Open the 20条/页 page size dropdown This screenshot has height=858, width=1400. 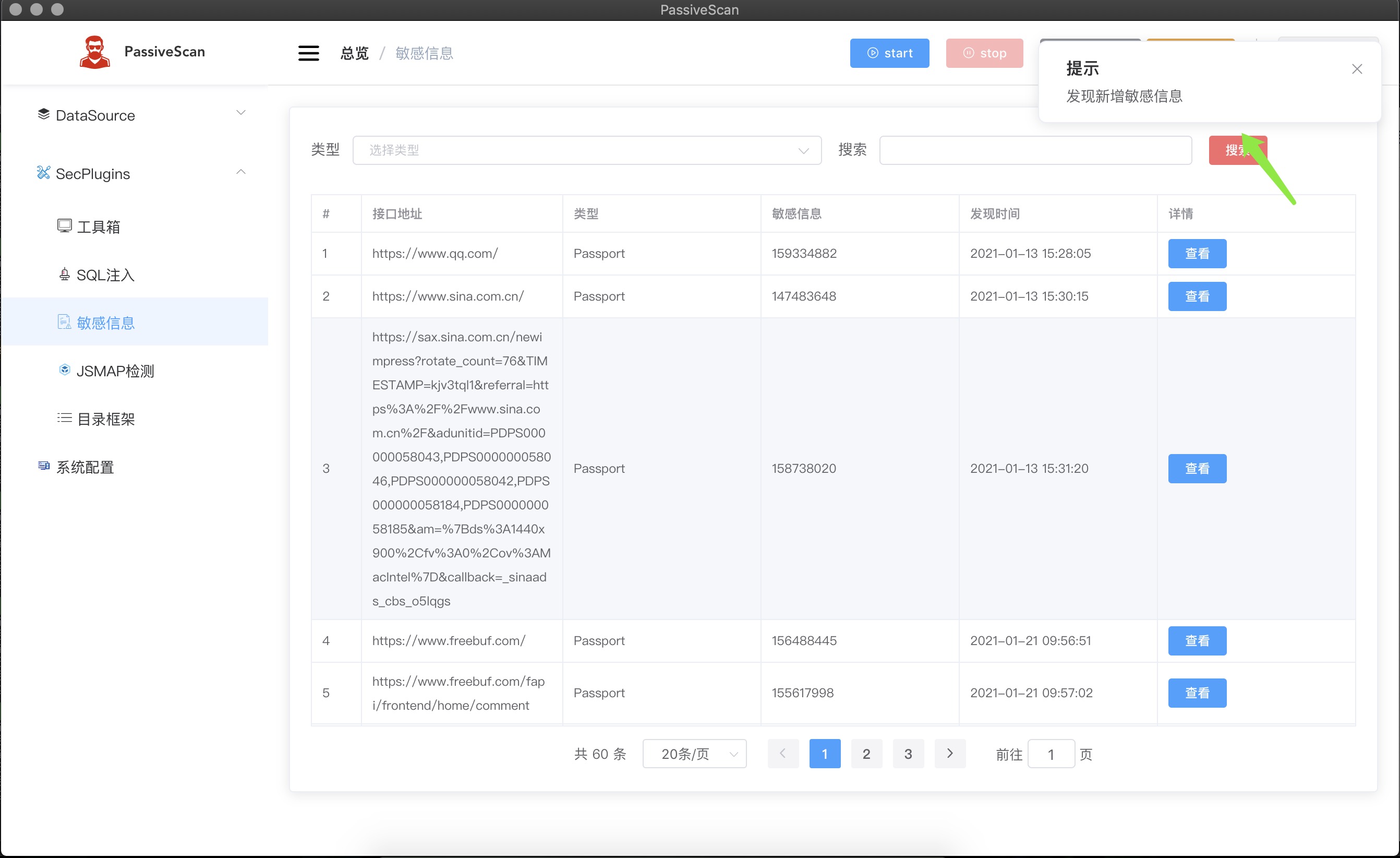pos(694,754)
